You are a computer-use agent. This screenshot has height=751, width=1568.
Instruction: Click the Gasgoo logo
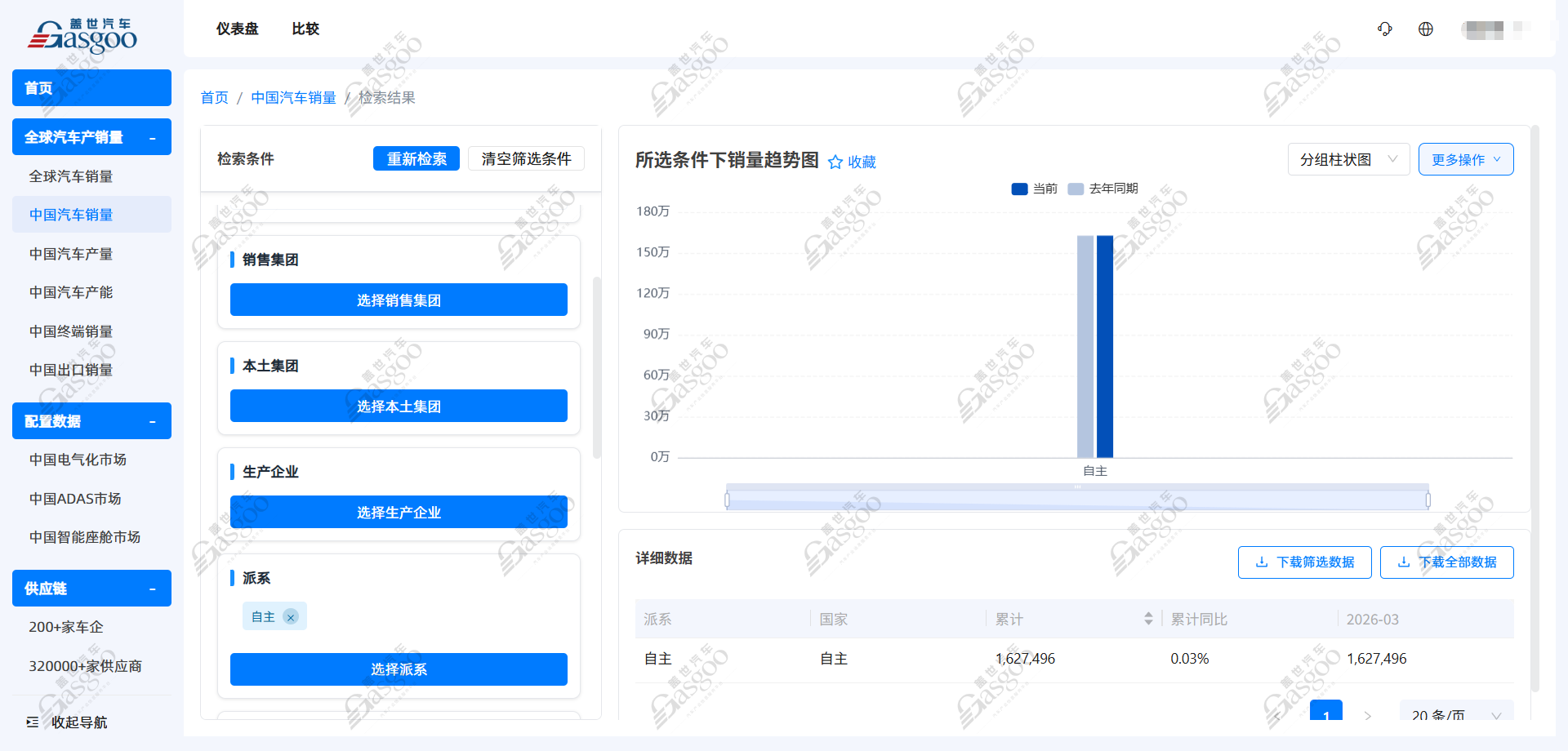(x=83, y=35)
